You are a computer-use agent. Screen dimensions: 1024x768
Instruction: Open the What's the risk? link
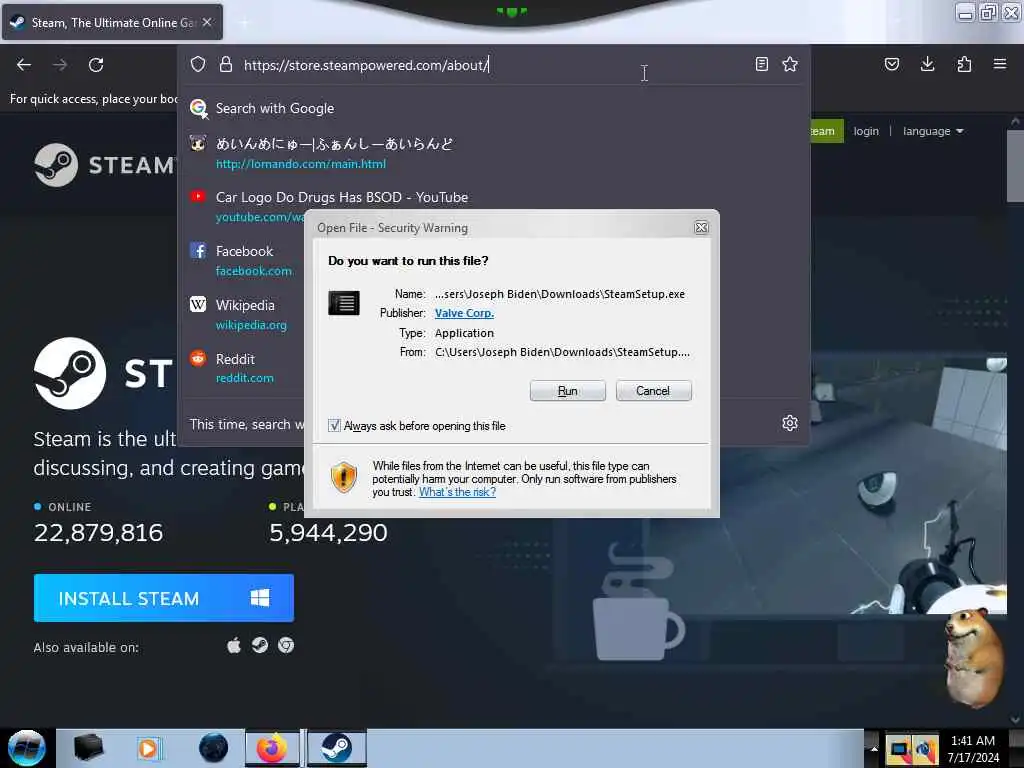[x=457, y=492]
